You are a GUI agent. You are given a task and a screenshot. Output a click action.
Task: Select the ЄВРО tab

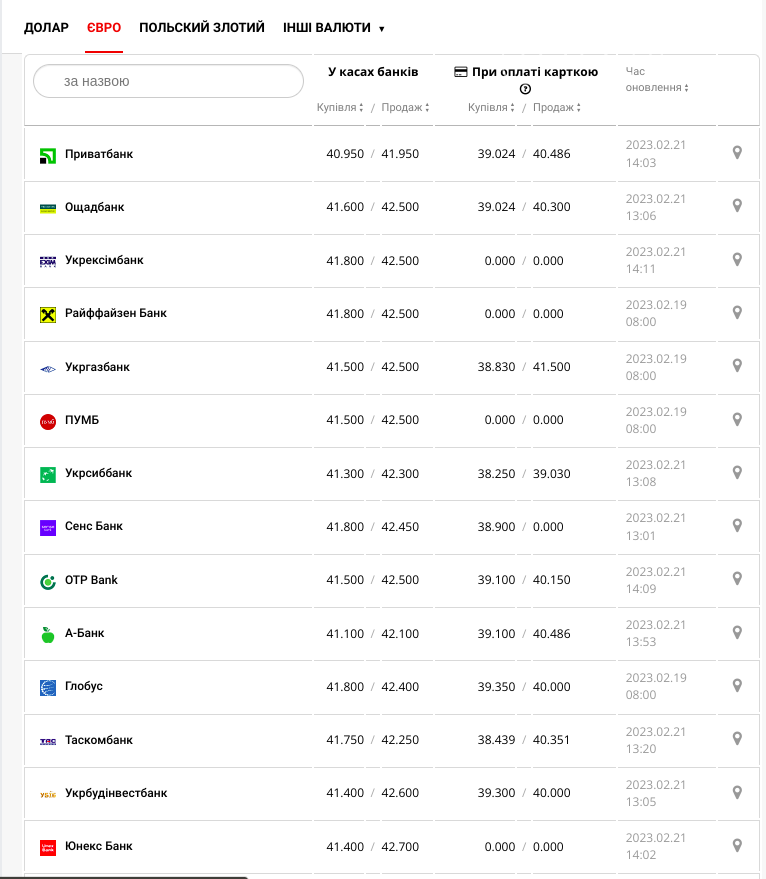[104, 27]
